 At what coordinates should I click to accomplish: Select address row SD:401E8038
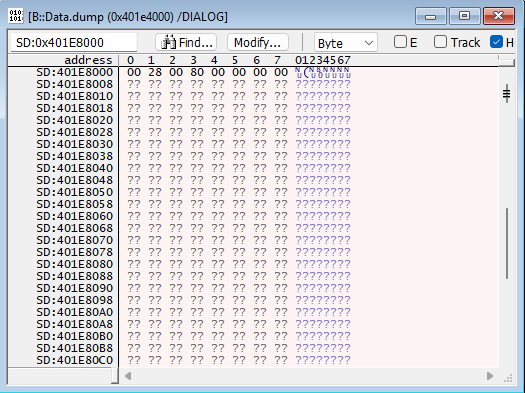(75, 156)
